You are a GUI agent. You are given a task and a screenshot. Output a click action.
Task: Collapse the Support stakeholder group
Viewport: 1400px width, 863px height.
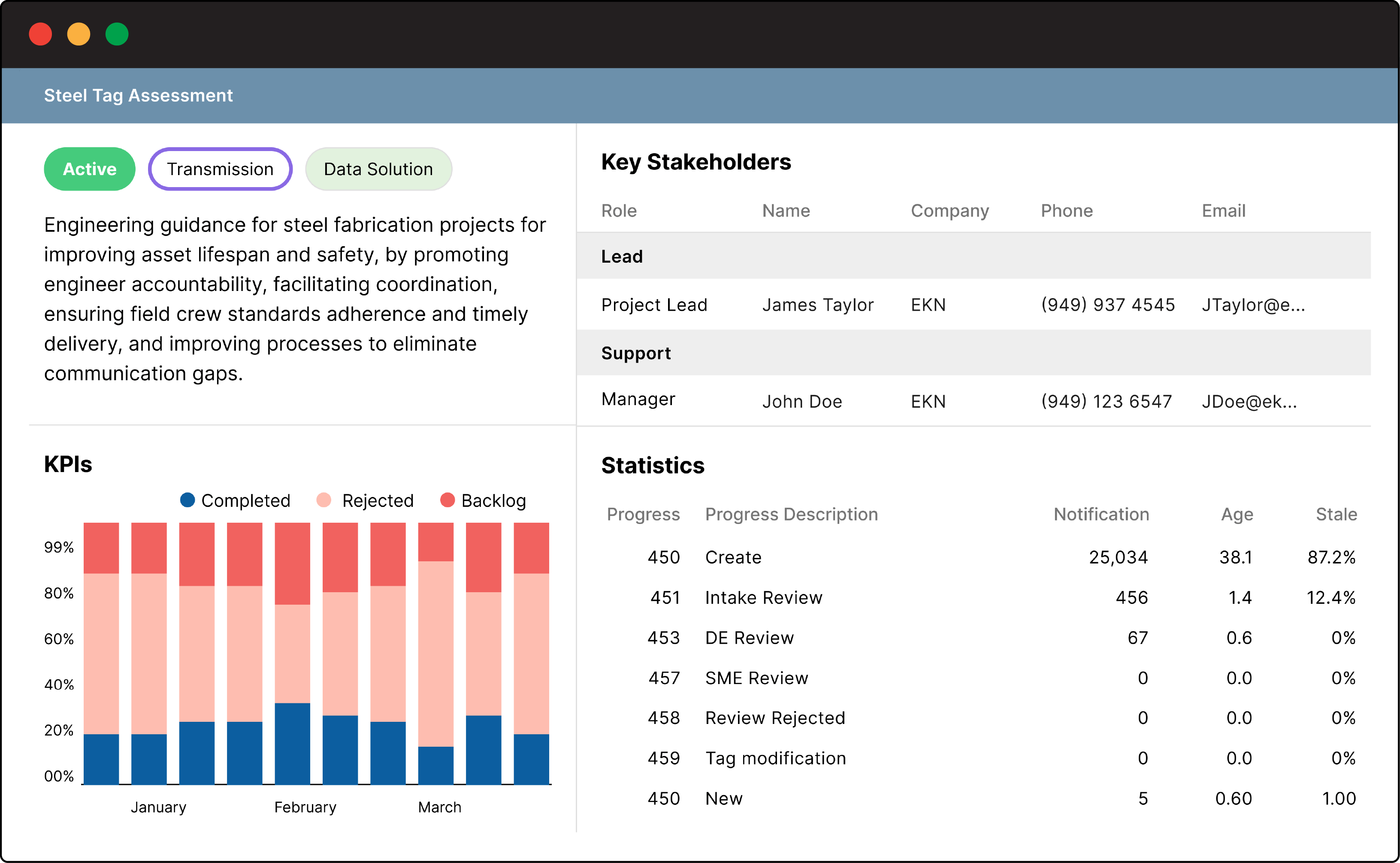[635, 353]
